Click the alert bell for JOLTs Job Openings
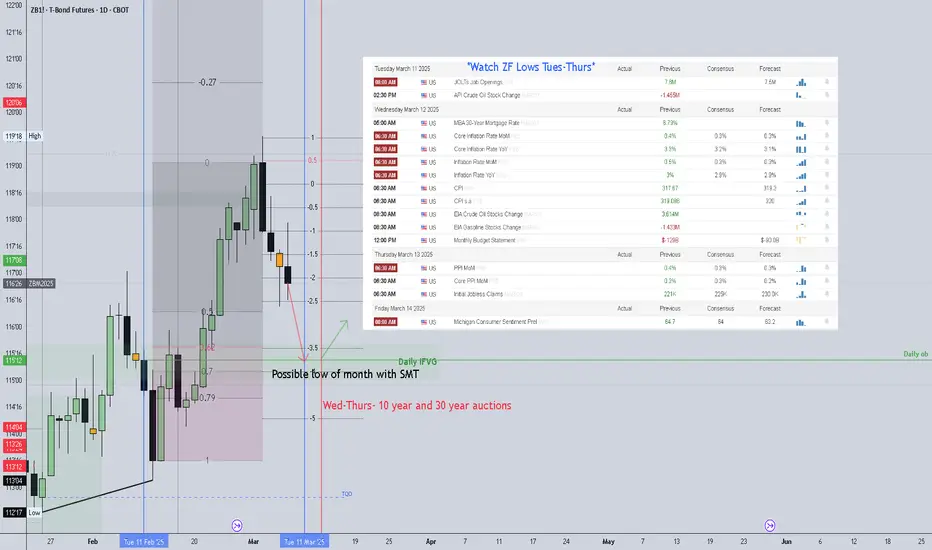 tap(827, 82)
